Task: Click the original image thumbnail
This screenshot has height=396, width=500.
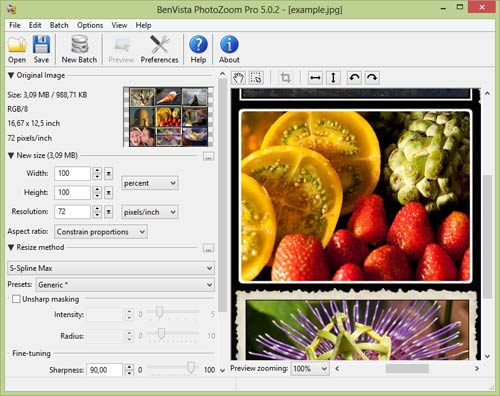Action: pos(168,117)
